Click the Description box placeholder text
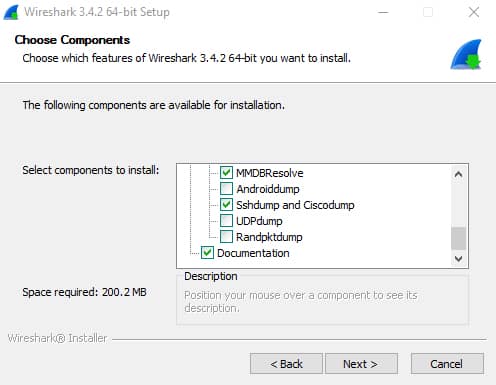 coord(301,301)
